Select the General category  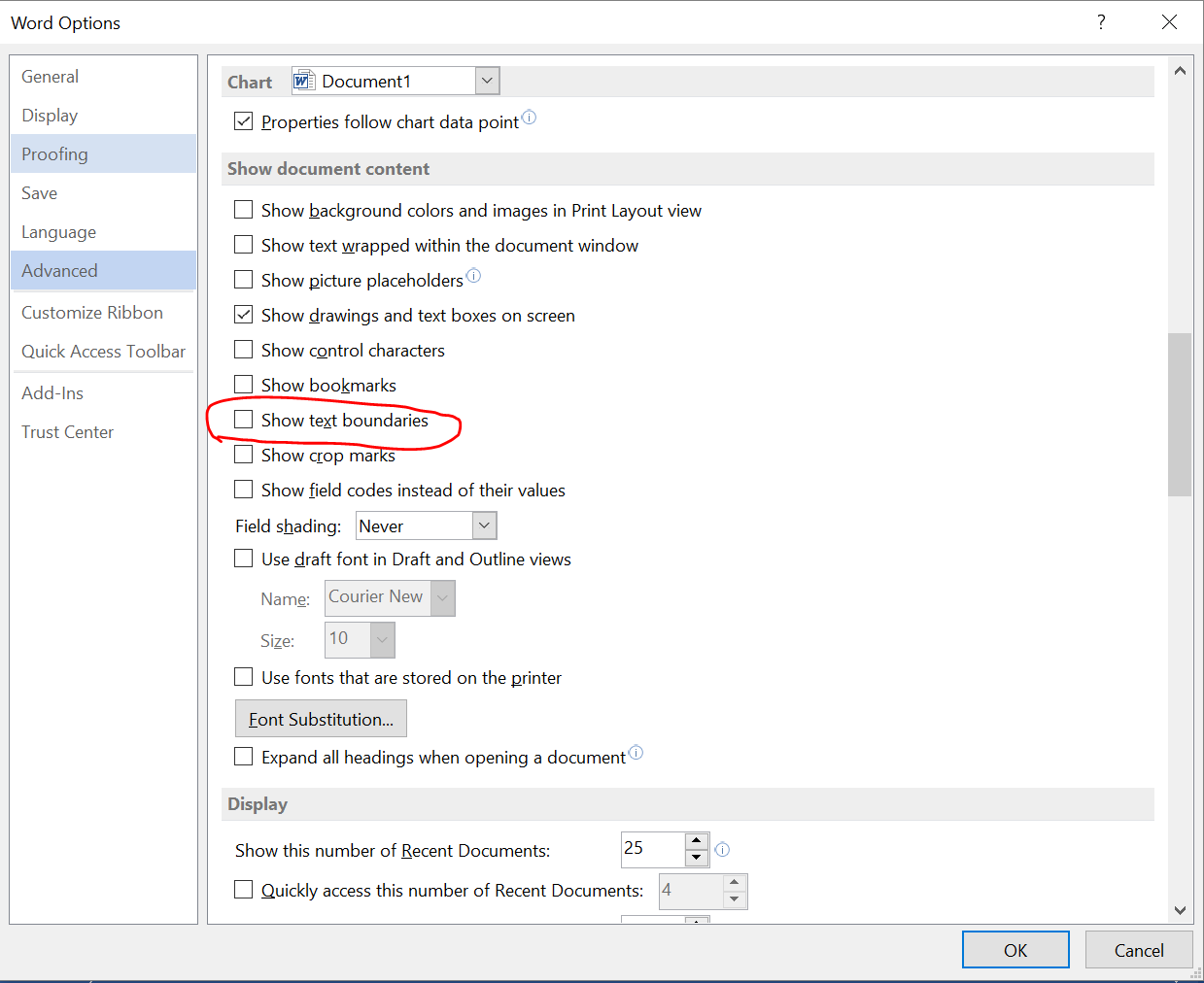click(103, 77)
